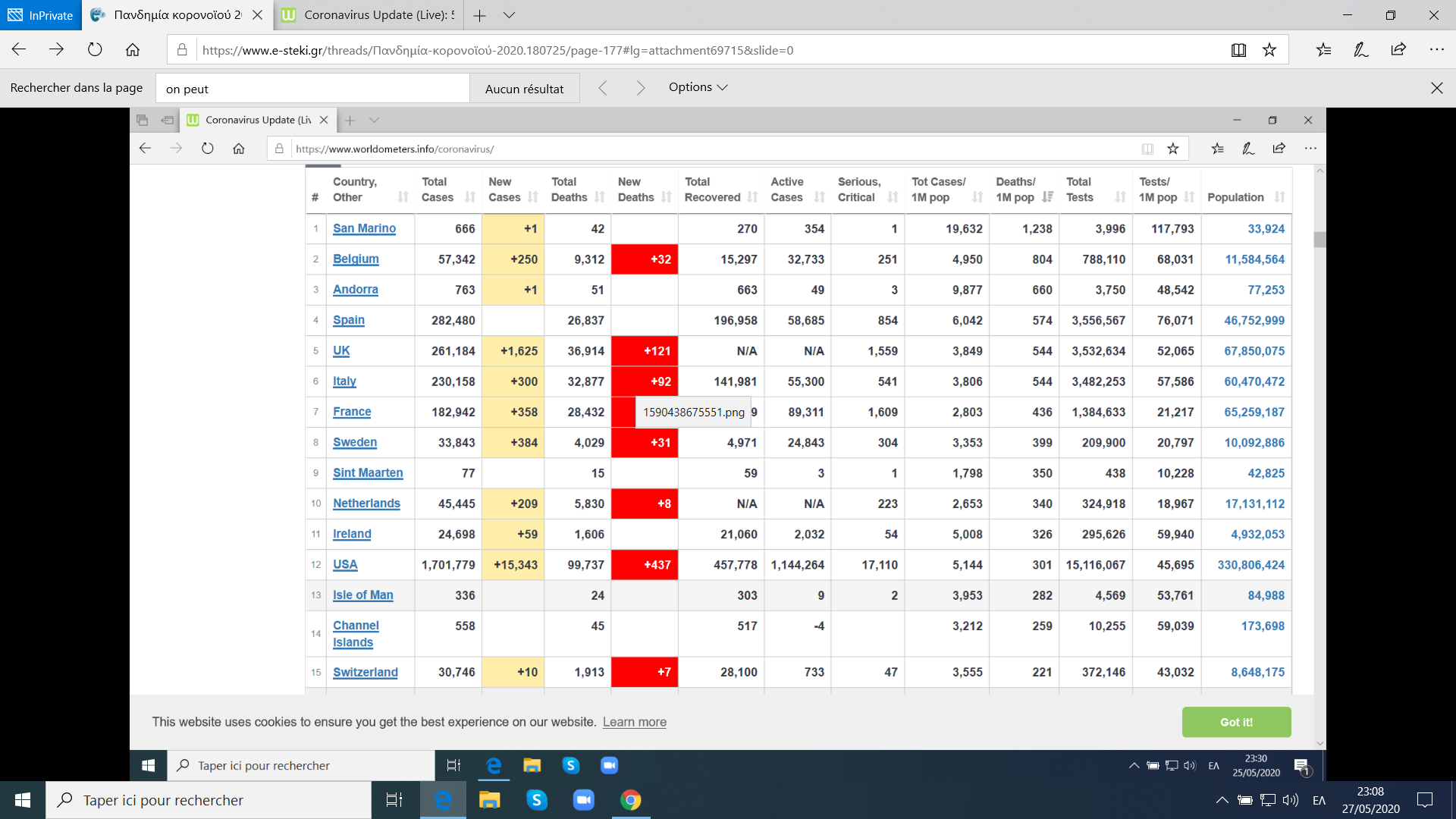
Task: Open the tab list dropdown chevron
Action: pyautogui.click(x=510, y=15)
